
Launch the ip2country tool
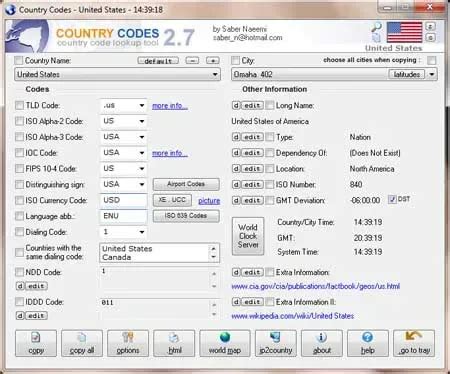[x=275, y=343]
